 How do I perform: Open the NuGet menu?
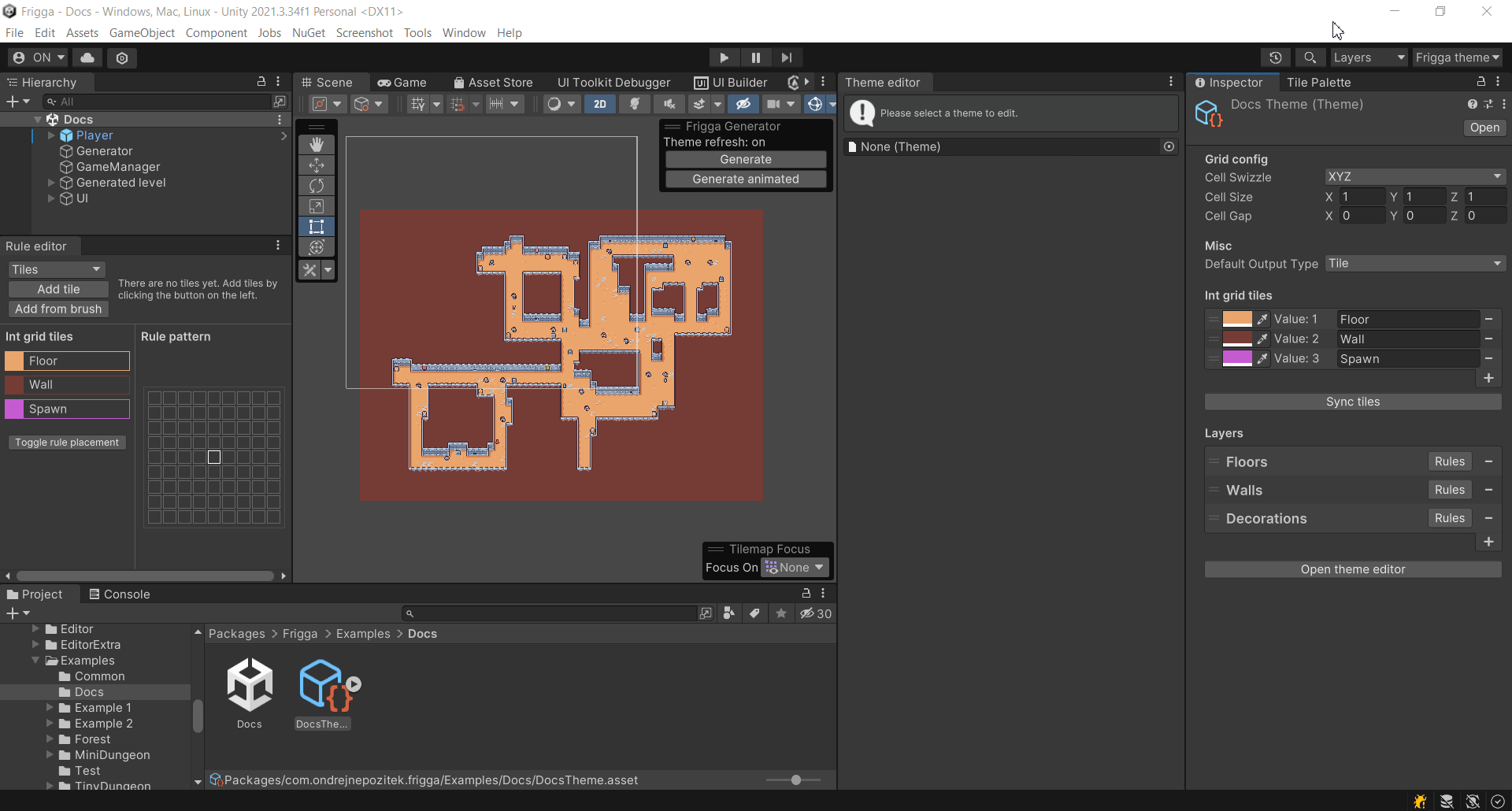point(309,33)
